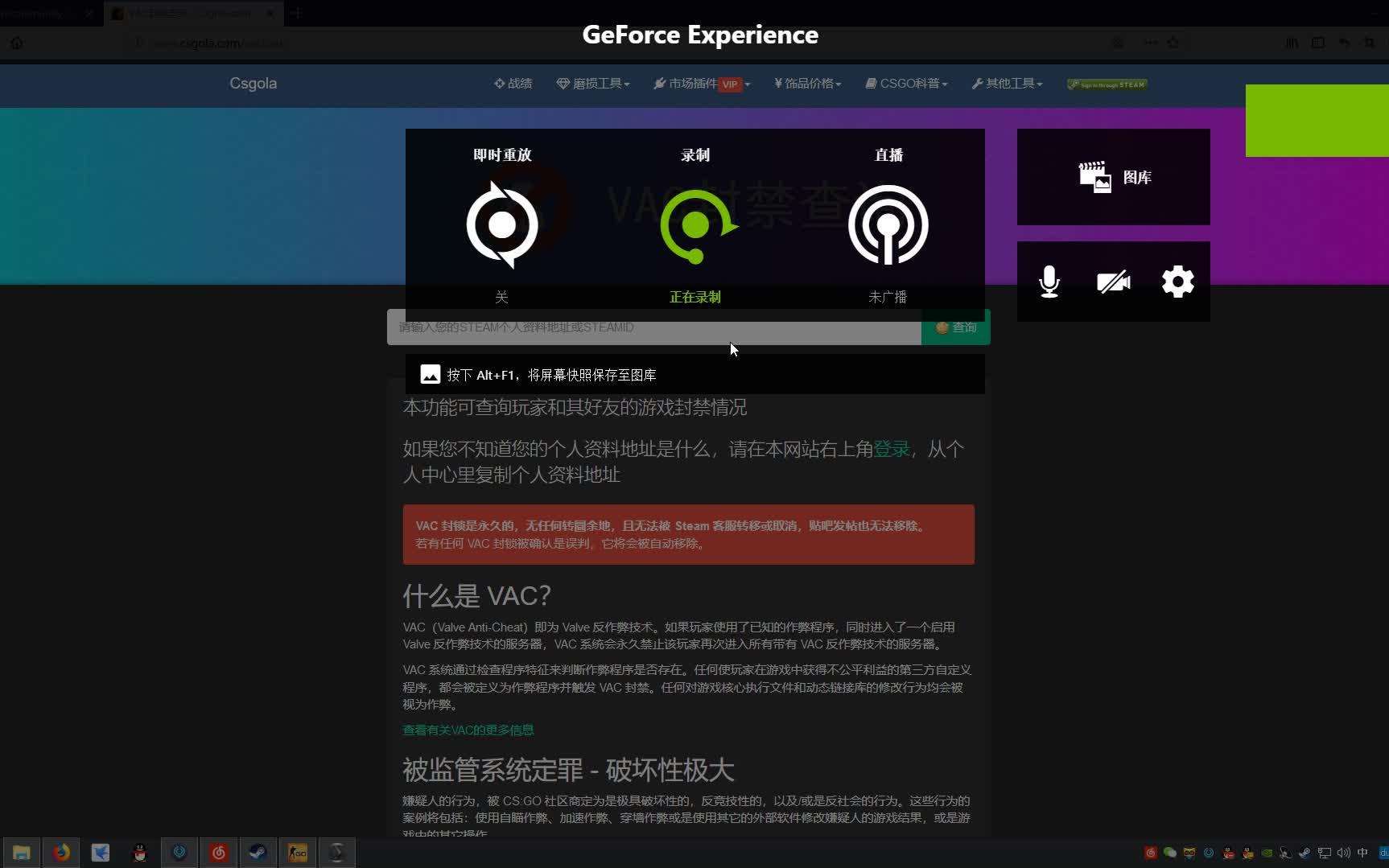
Task: Click the bookmark star in address bar
Action: 1173,43
